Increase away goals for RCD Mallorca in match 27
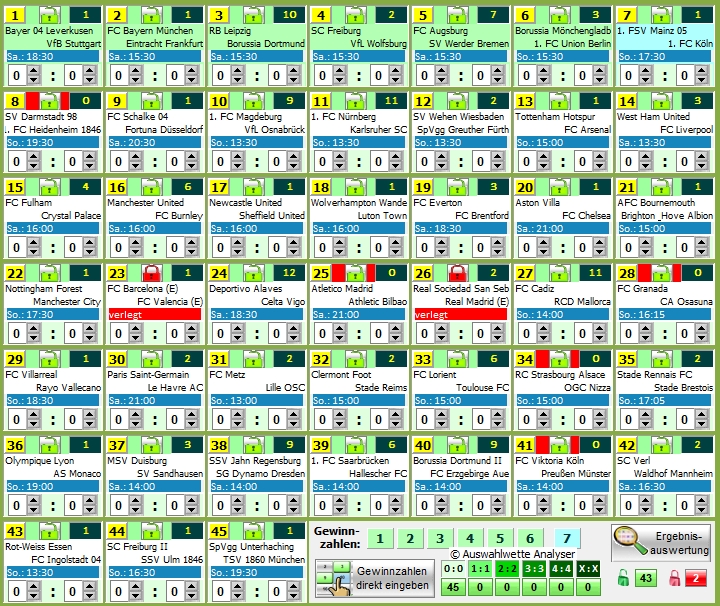The height and width of the screenshot is (606, 720). click(x=599, y=329)
